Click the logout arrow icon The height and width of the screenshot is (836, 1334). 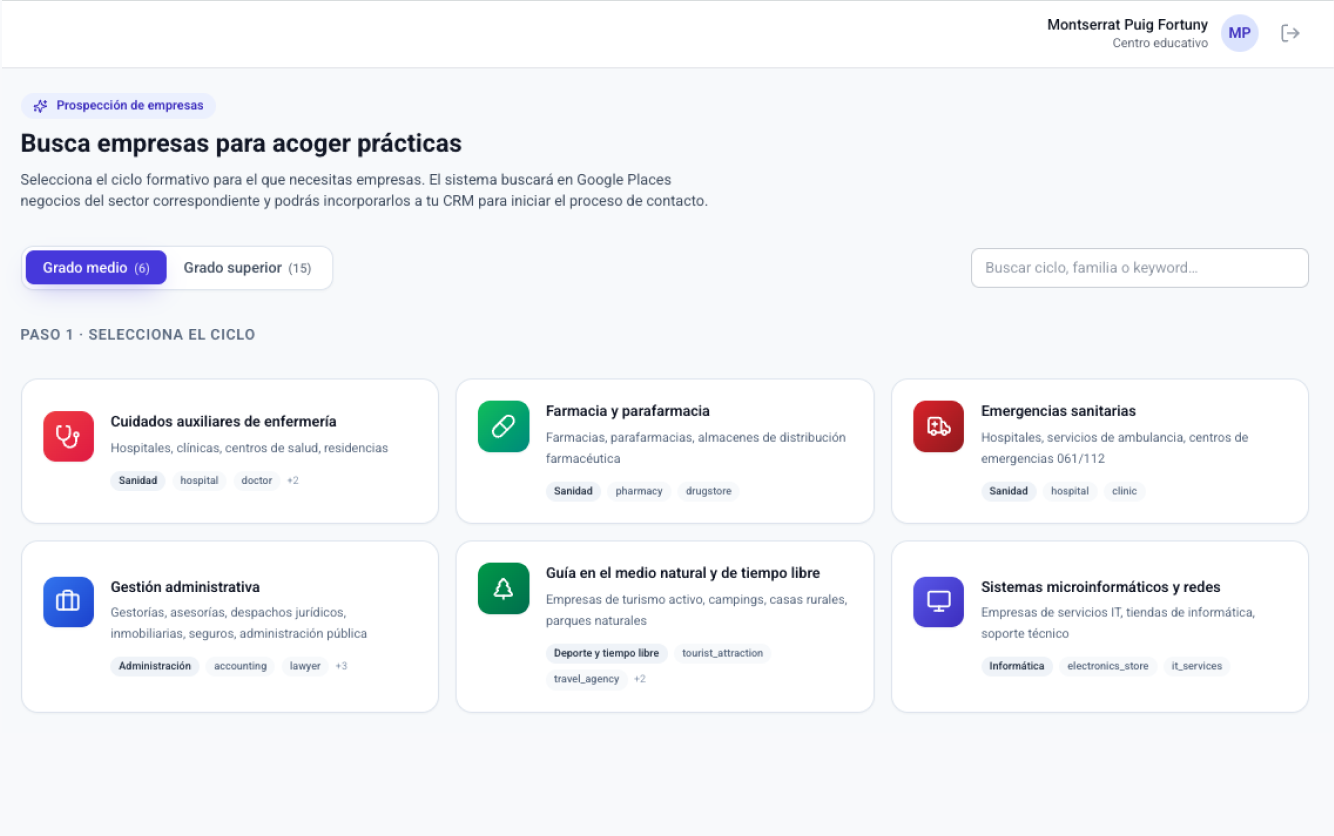click(1290, 33)
